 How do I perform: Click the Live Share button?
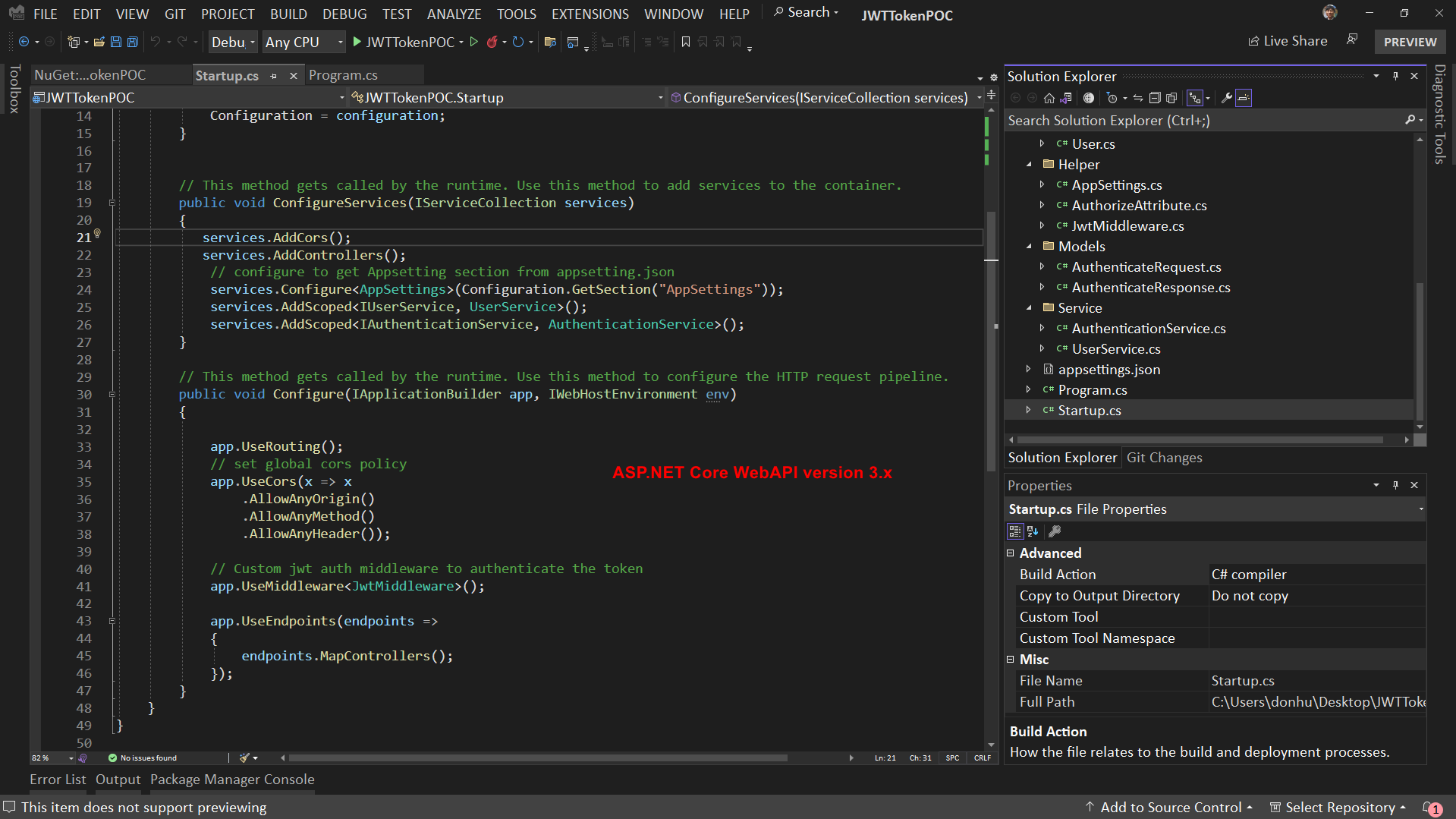[x=1288, y=40]
